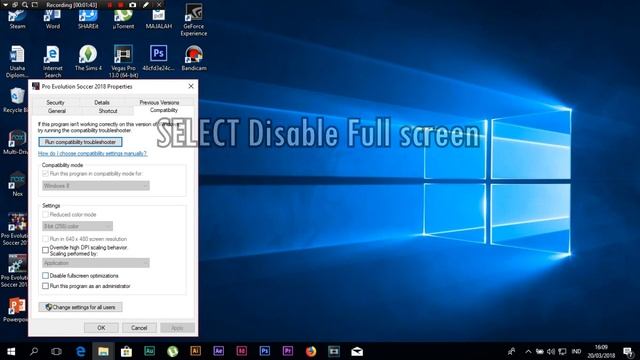The width and height of the screenshot is (640, 360).
Task: Expand the recorder bar dropdown arrow
Action: tap(5, 4)
